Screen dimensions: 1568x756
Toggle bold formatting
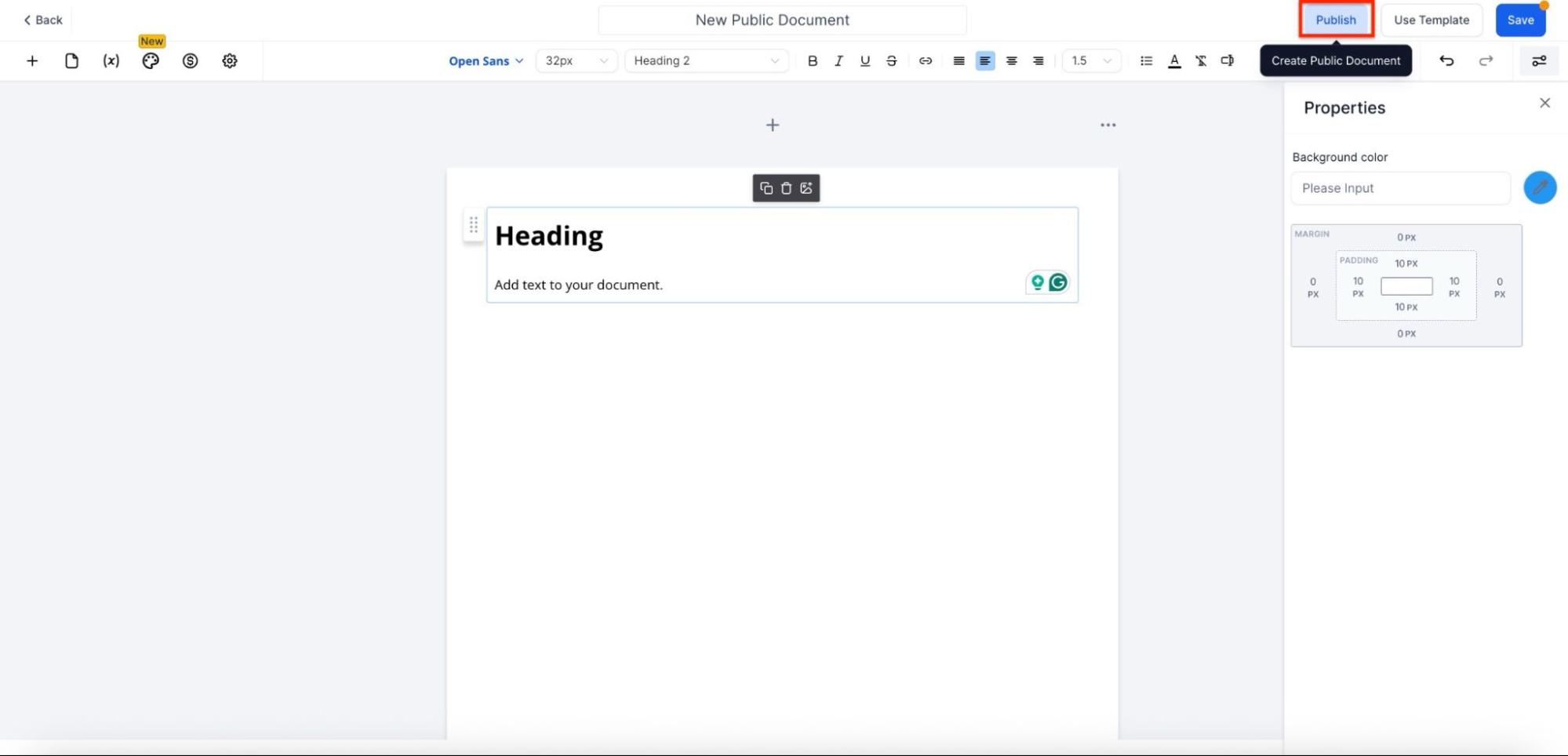pos(813,61)
